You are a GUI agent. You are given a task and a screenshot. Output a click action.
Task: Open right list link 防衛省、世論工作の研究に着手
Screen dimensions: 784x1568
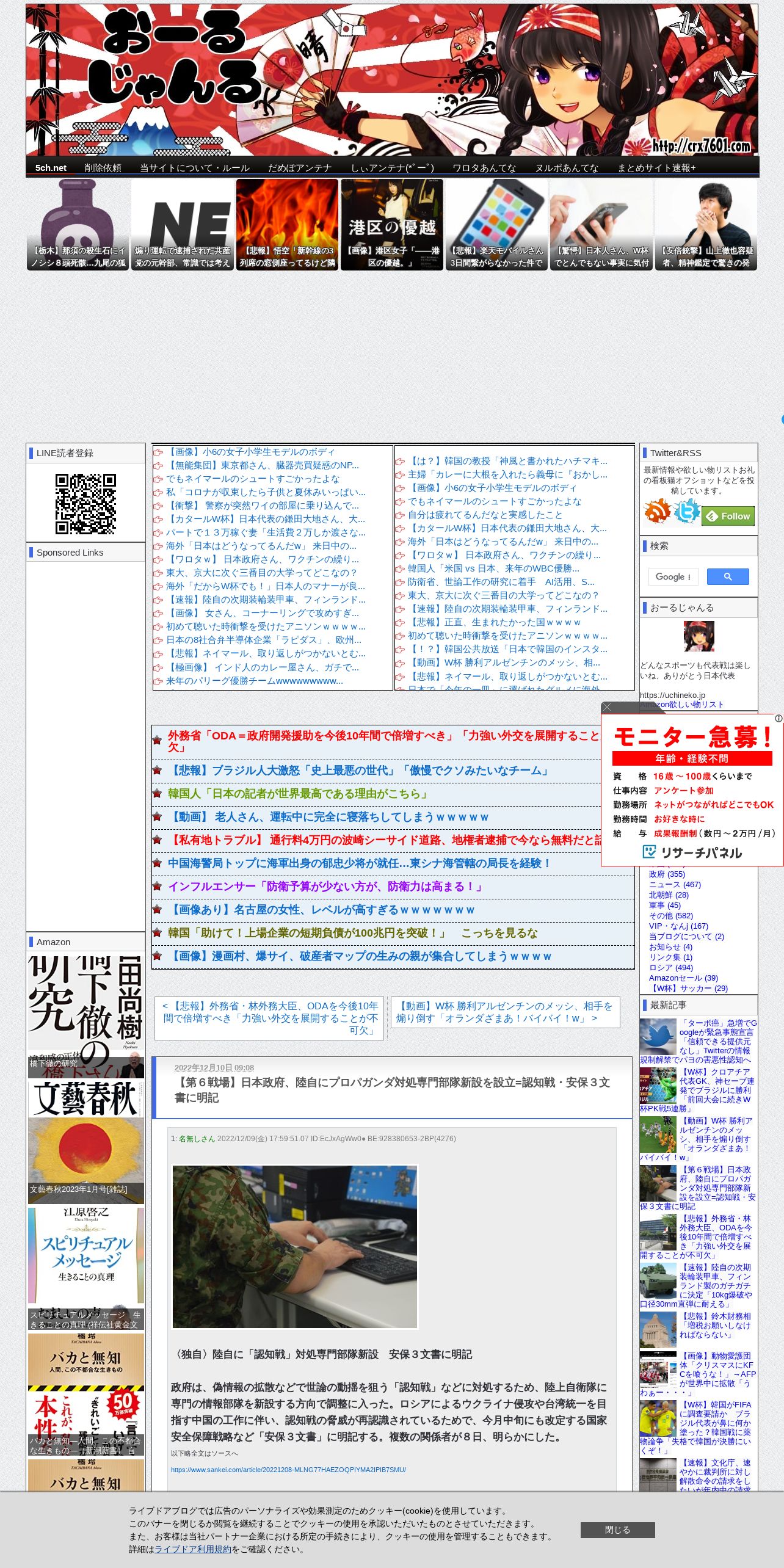[x=501, y=582]
